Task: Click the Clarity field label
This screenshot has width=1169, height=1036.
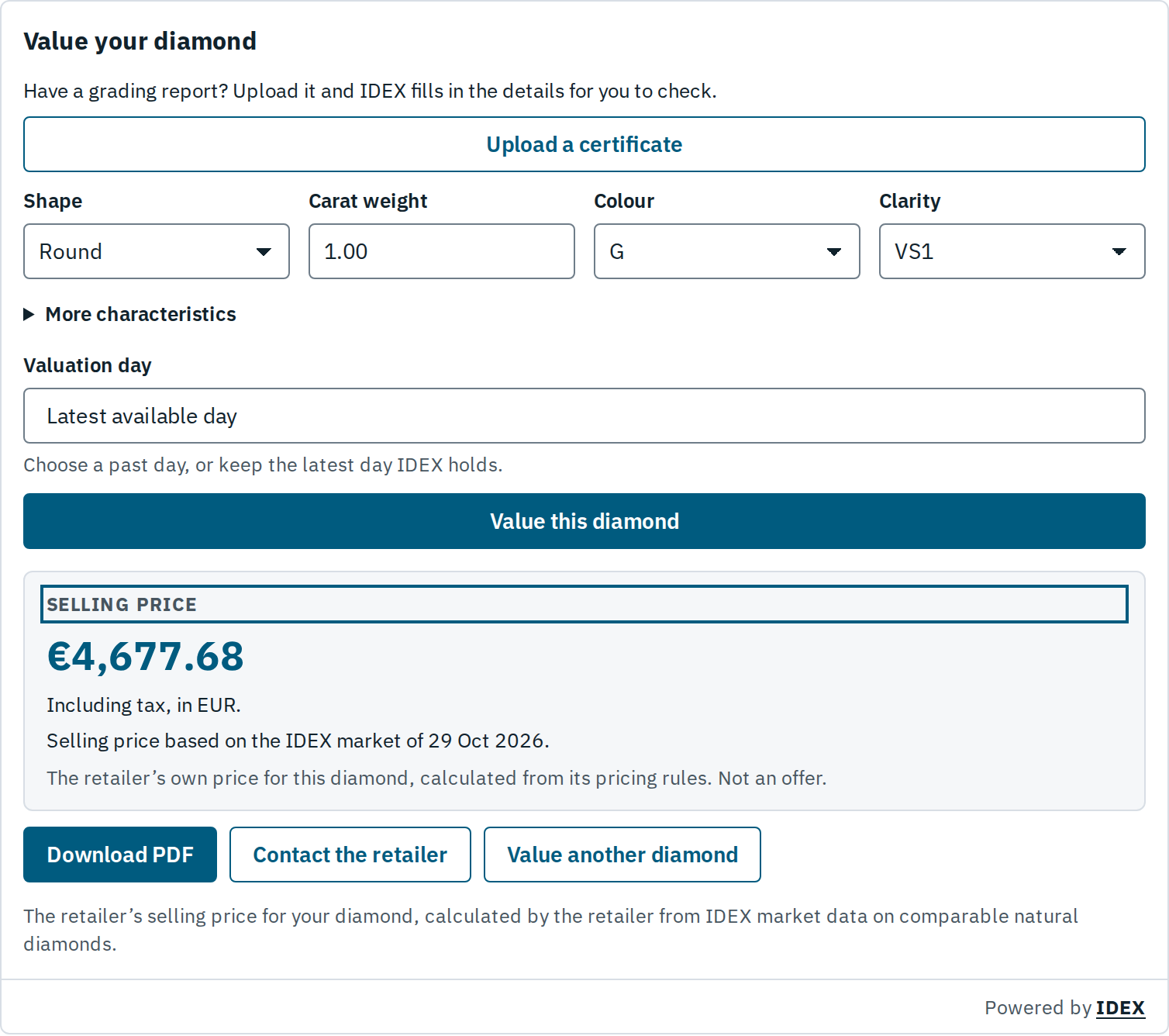Action: 910,201
